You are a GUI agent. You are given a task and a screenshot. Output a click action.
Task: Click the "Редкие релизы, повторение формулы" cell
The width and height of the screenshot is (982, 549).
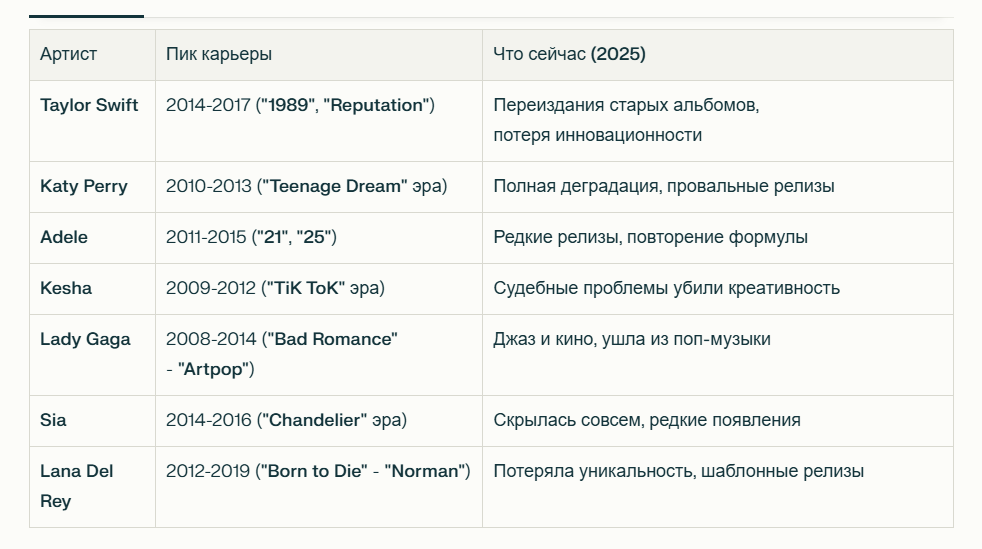(x=650, y=237)
